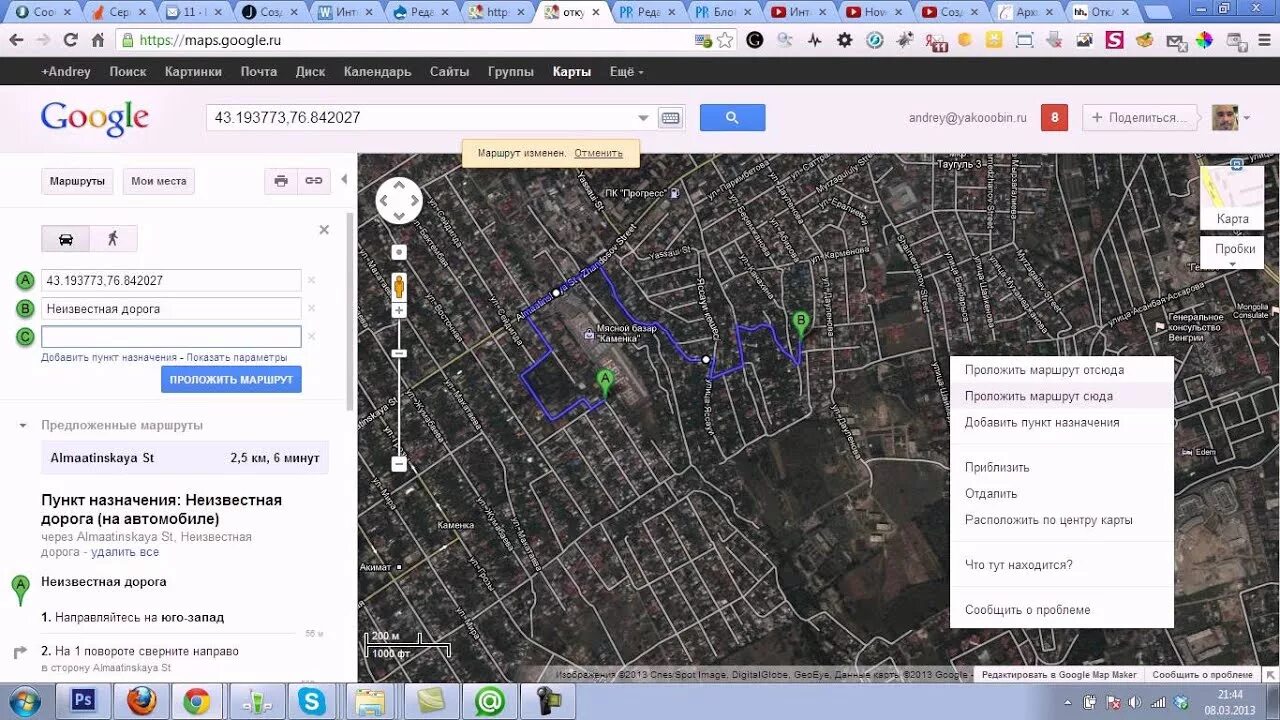This screenshot has height=720, width=1280.
Task: Close the directions panel X
Action: click(324, 230)
